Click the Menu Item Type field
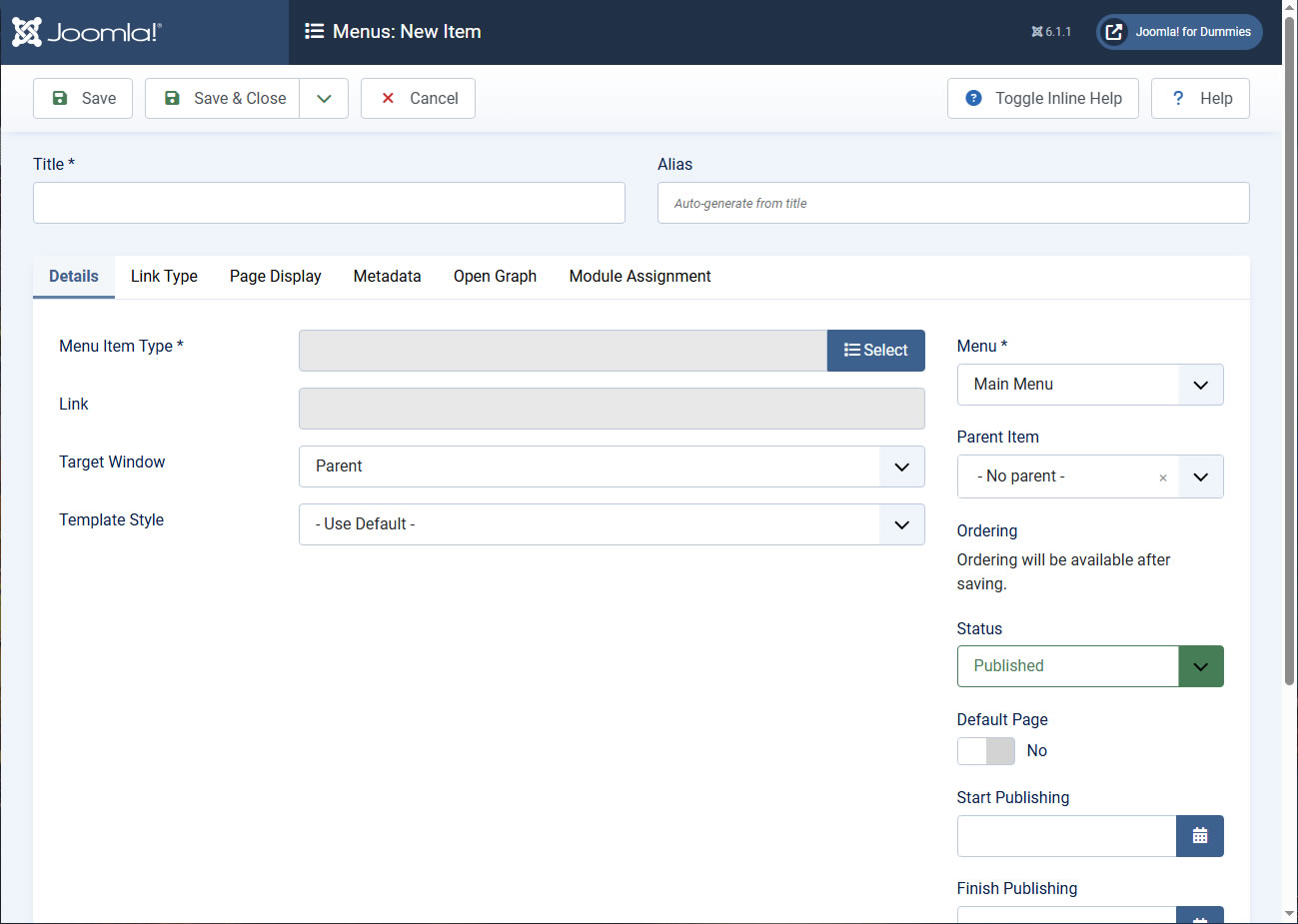The image size is (1298, 924). click(x=563, y=351)
